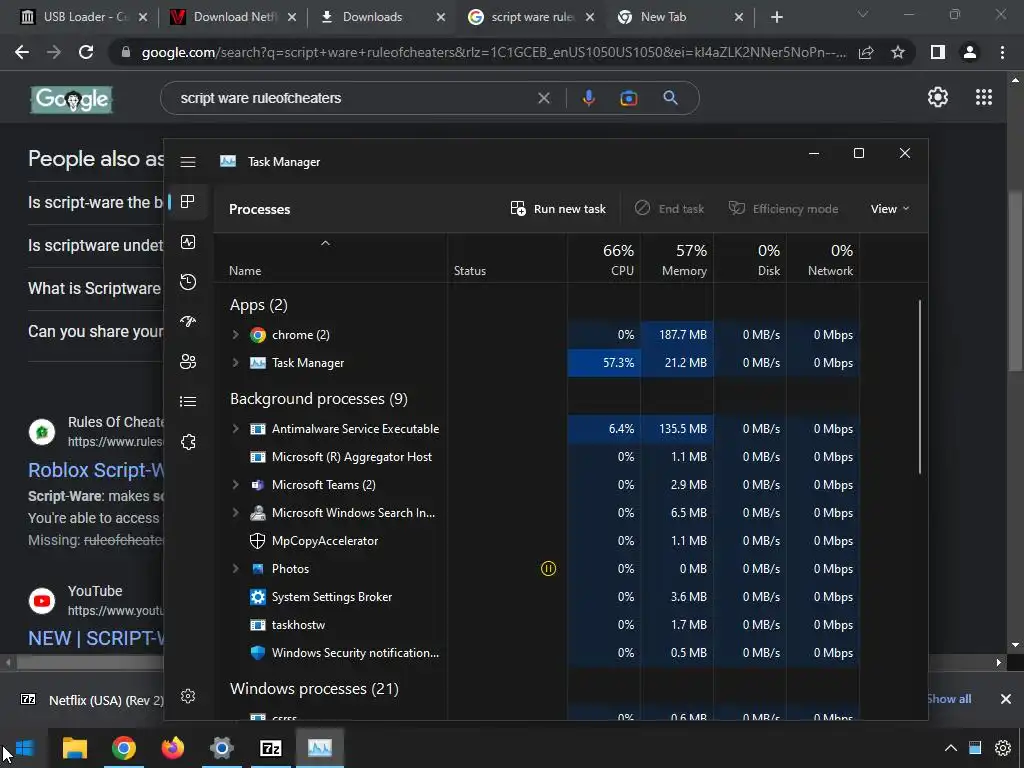This screenshot has height=768, width=1024.
Task: Open the Netflix (USA) downloaded file
Action: point(91,700)
